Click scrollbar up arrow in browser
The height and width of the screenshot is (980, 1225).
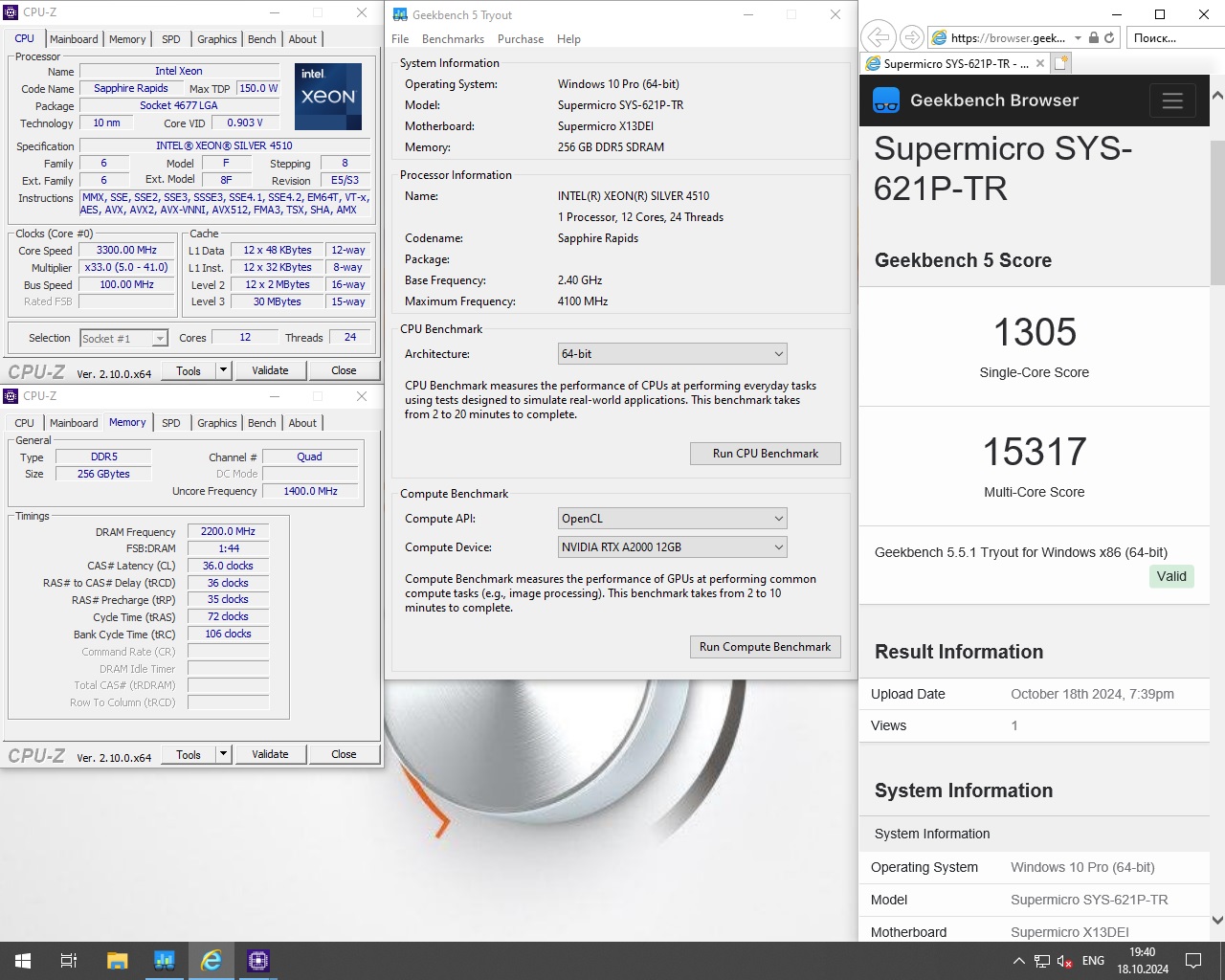[1217, 96]
